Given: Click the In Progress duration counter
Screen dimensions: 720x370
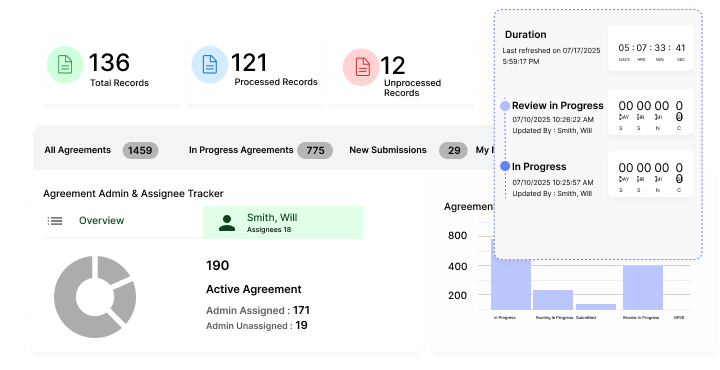Looking at the screenshot, I should tap(651, 174).
